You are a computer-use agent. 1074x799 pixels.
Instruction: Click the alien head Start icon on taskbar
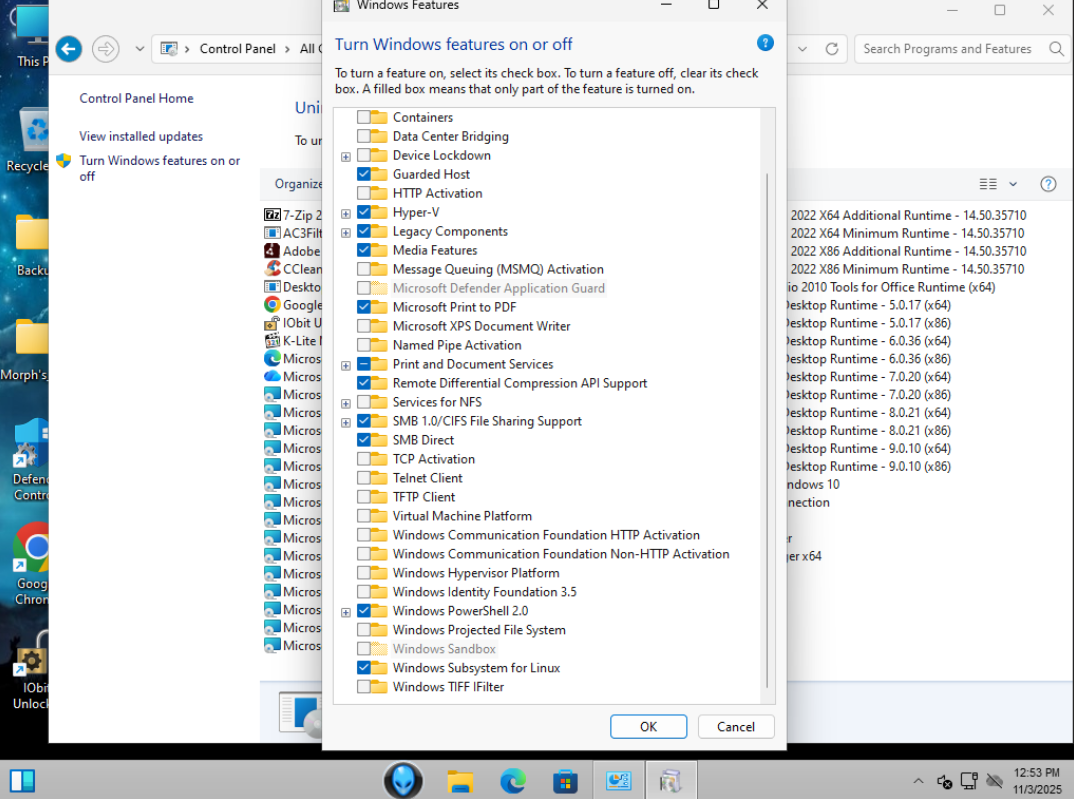pos(405,780)
